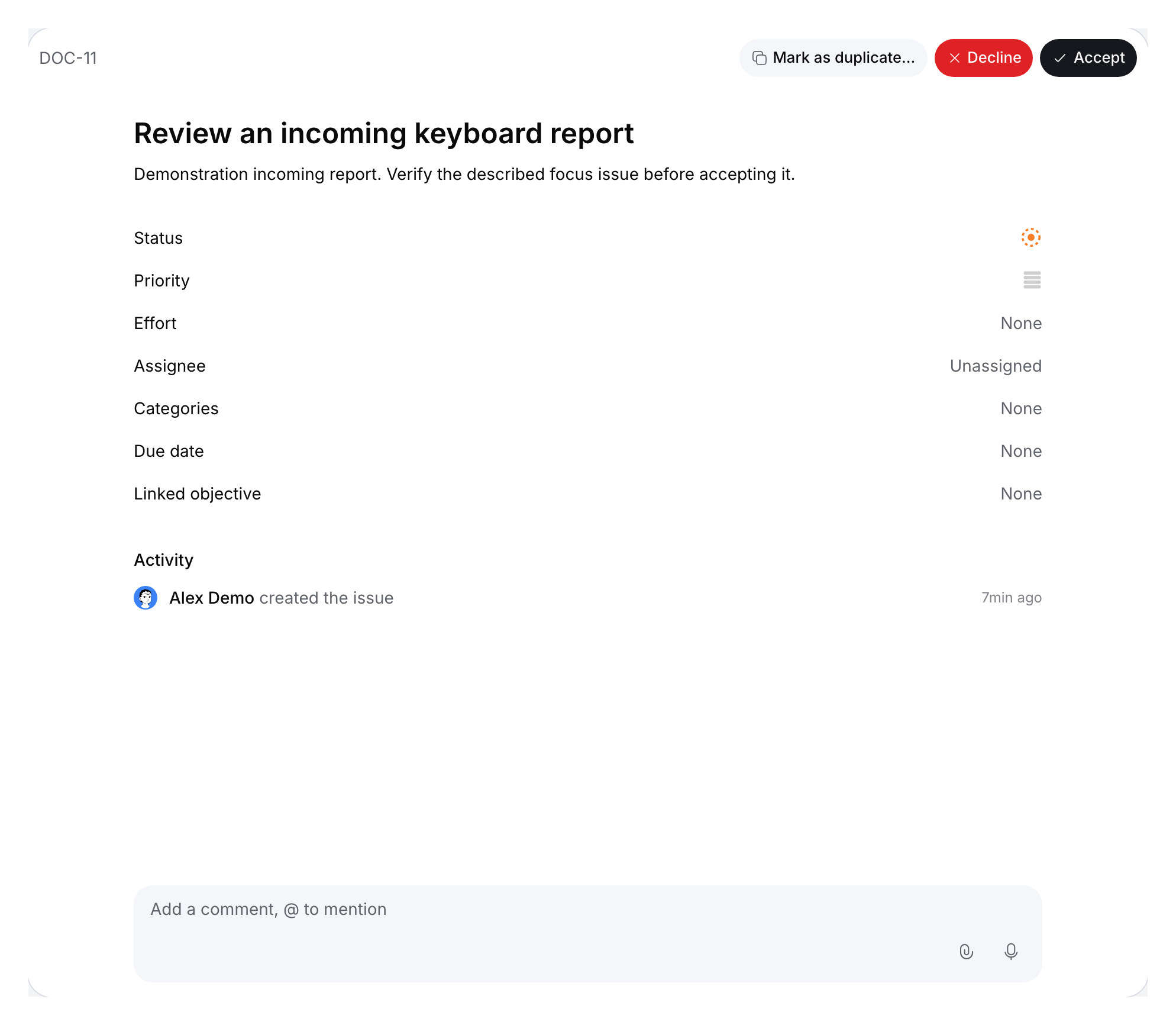Click the Effort field label
The image size is (1176, 1025).
(x=155, y=323)
